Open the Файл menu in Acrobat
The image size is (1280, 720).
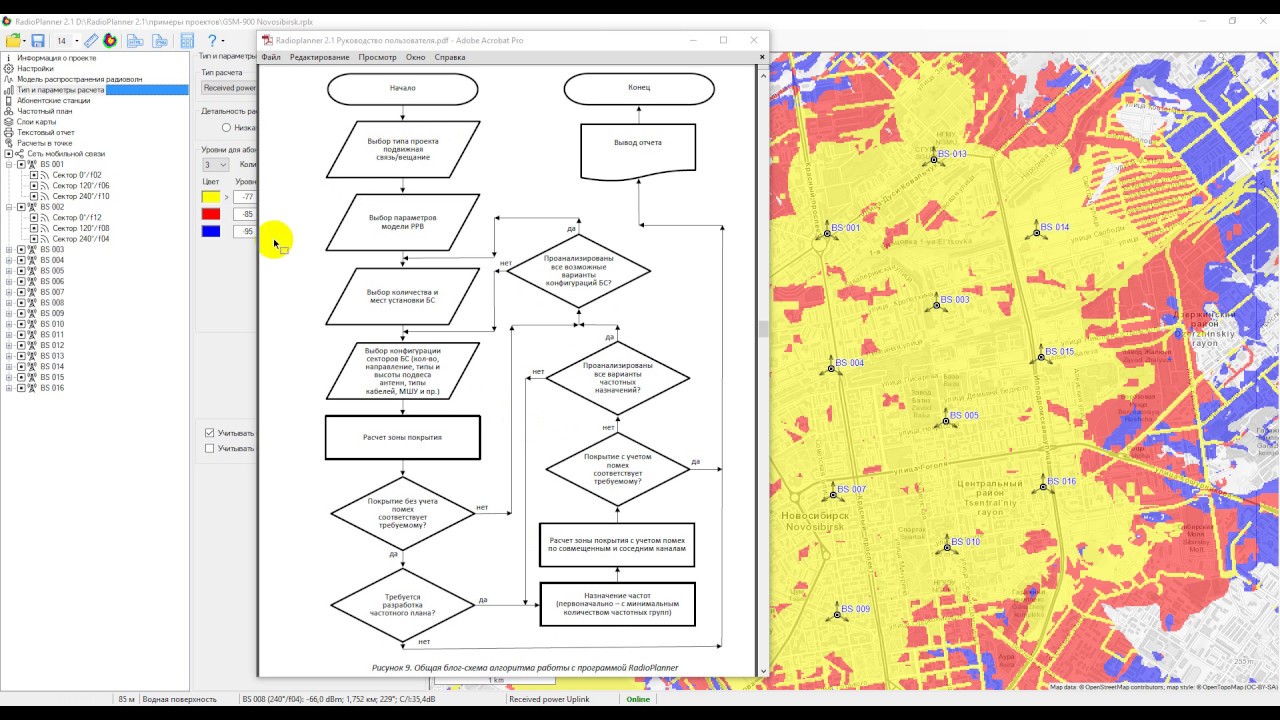[271, 57]
